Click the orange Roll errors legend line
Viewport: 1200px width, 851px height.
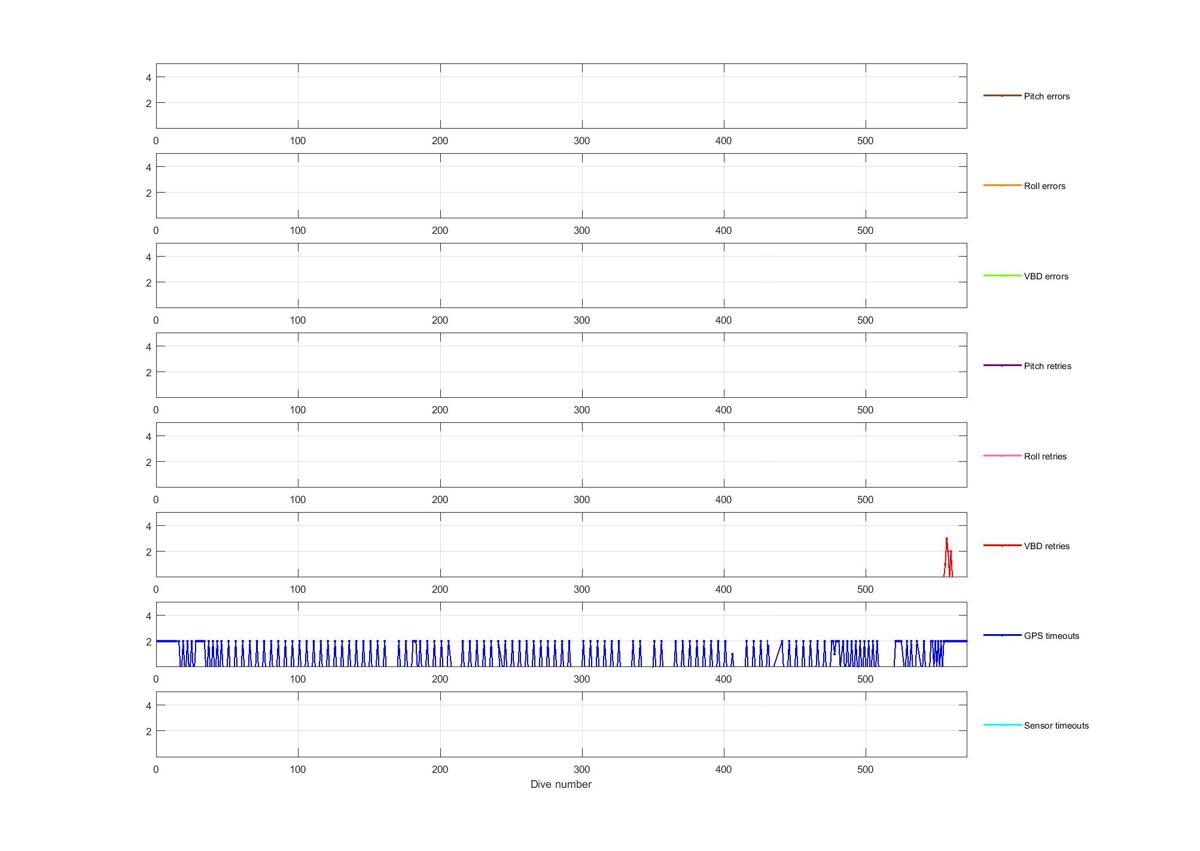click(1002, 186)
